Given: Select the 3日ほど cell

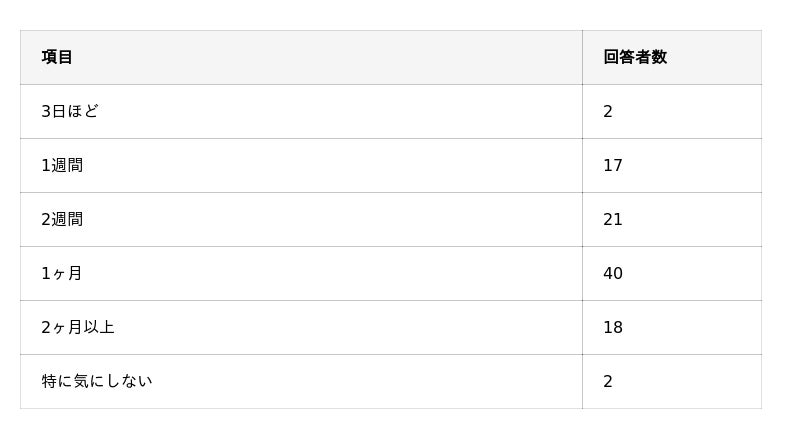Looking at the screenshot, I should pyautogui.click(x=70, y=111).
